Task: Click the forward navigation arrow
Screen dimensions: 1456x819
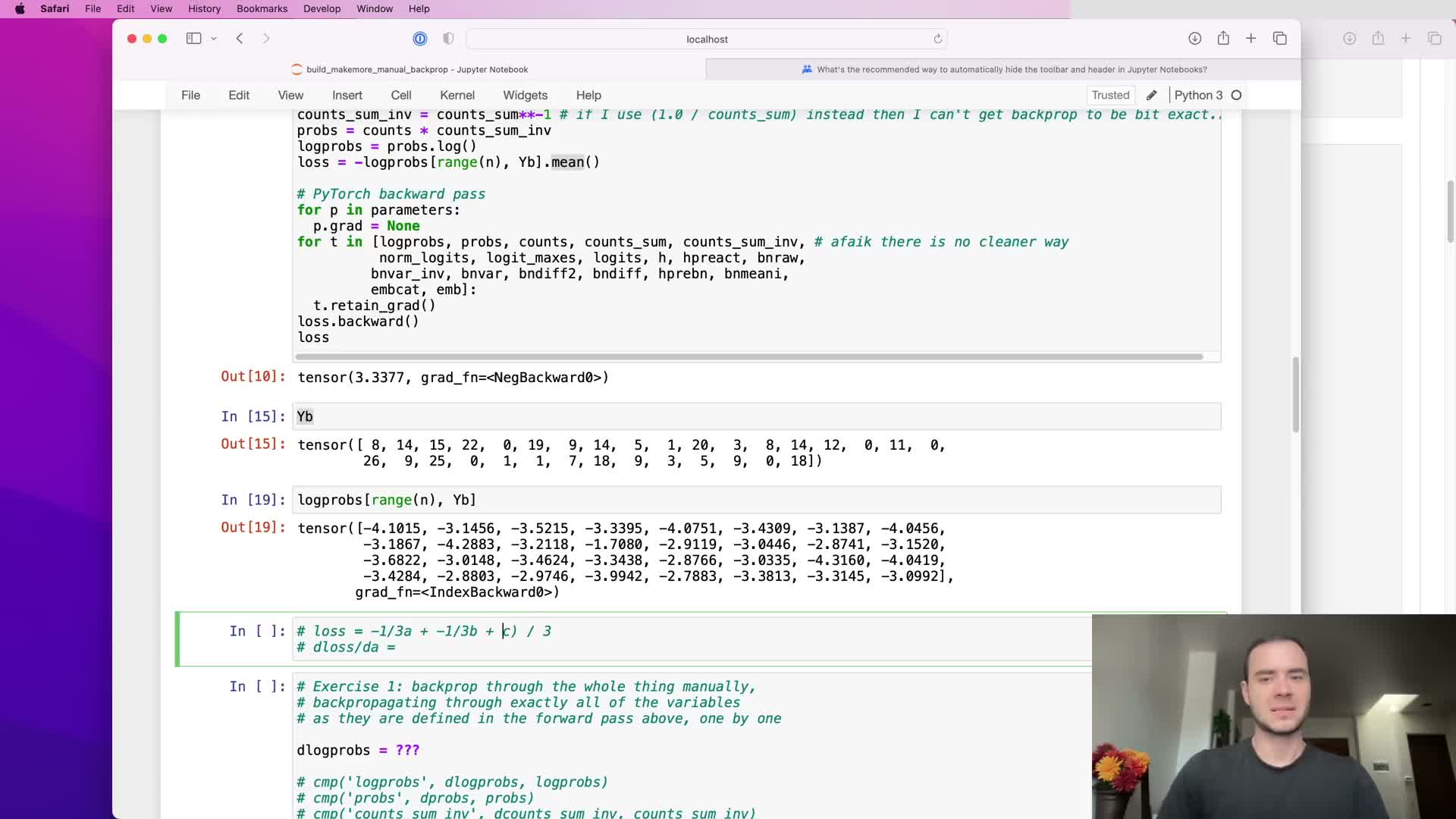Action: [x=266, y=39]
